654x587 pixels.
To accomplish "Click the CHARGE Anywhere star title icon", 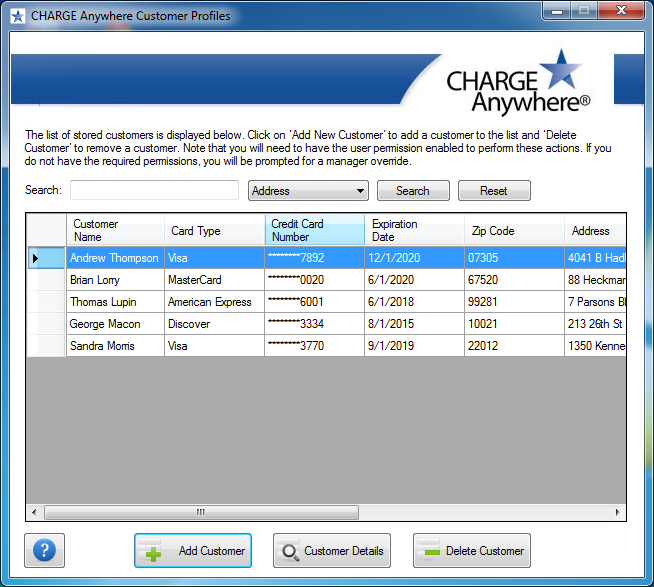I will coord(18,16).
